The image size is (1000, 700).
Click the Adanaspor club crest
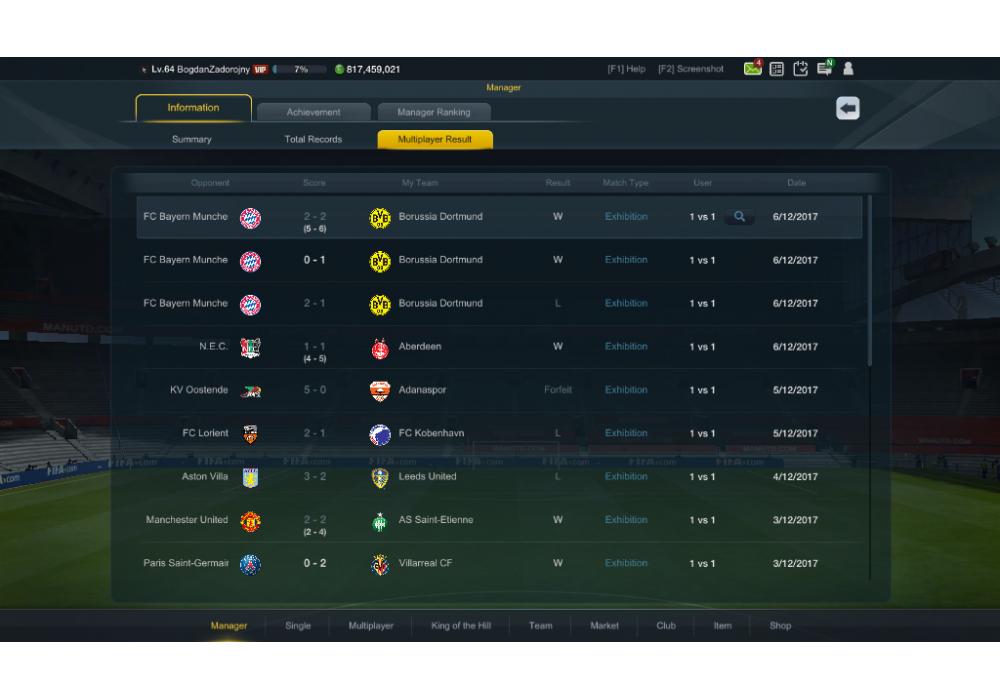[380, 391]
